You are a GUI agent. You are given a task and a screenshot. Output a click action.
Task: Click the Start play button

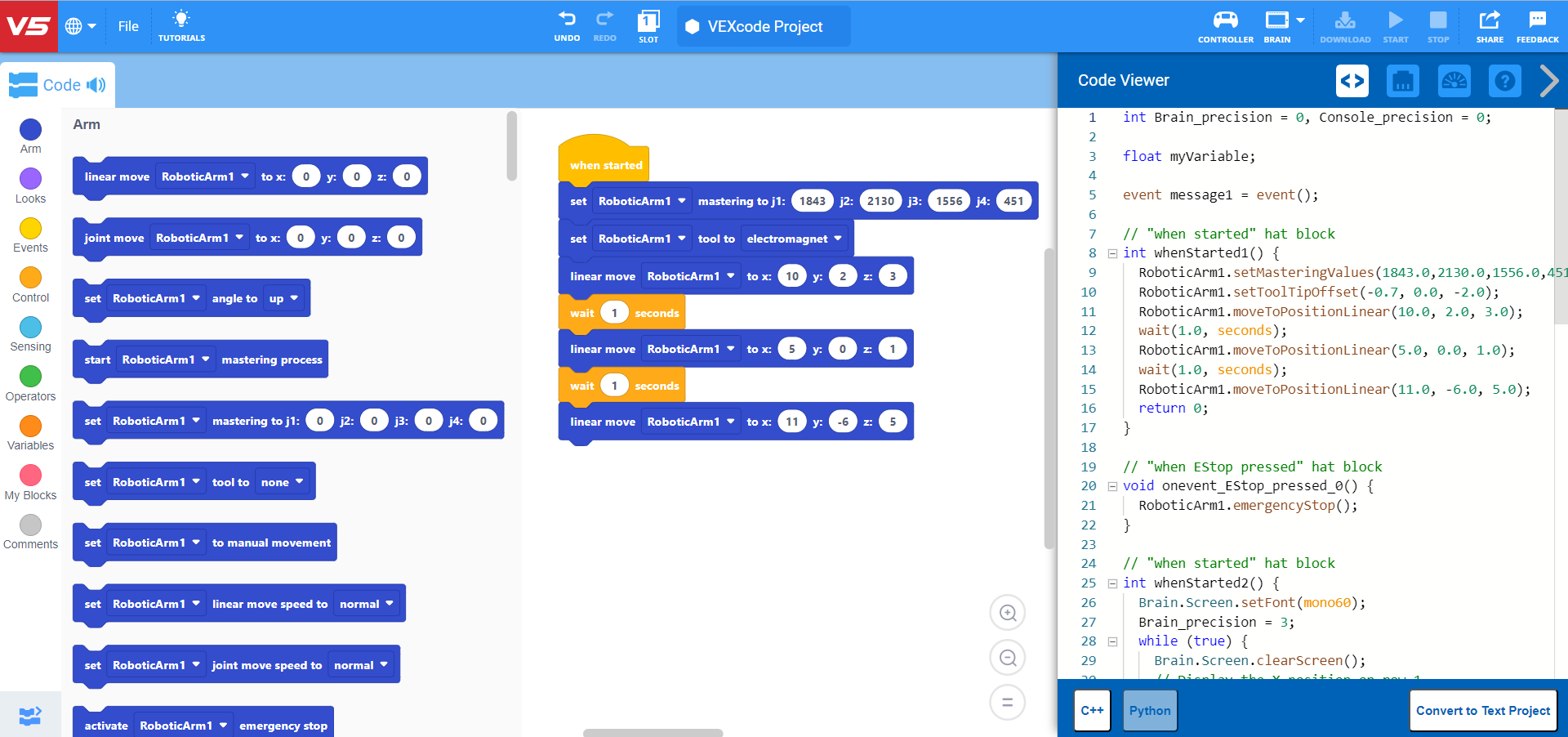pyautogui.click(x=1396, y=26)
